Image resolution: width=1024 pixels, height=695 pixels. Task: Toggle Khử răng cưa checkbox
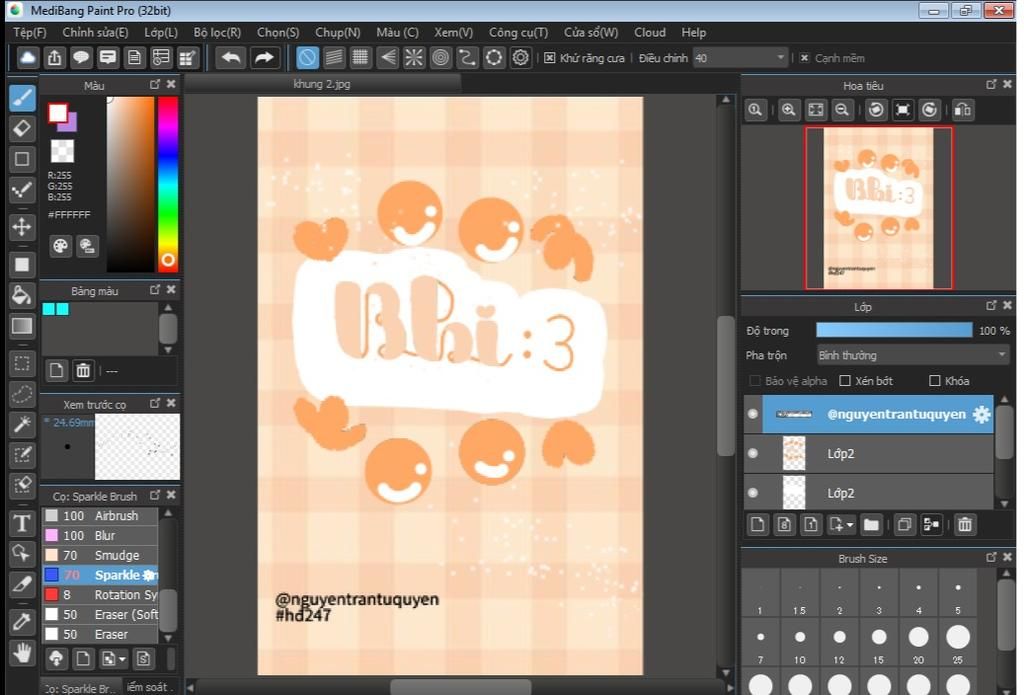[x=550, y=58]
